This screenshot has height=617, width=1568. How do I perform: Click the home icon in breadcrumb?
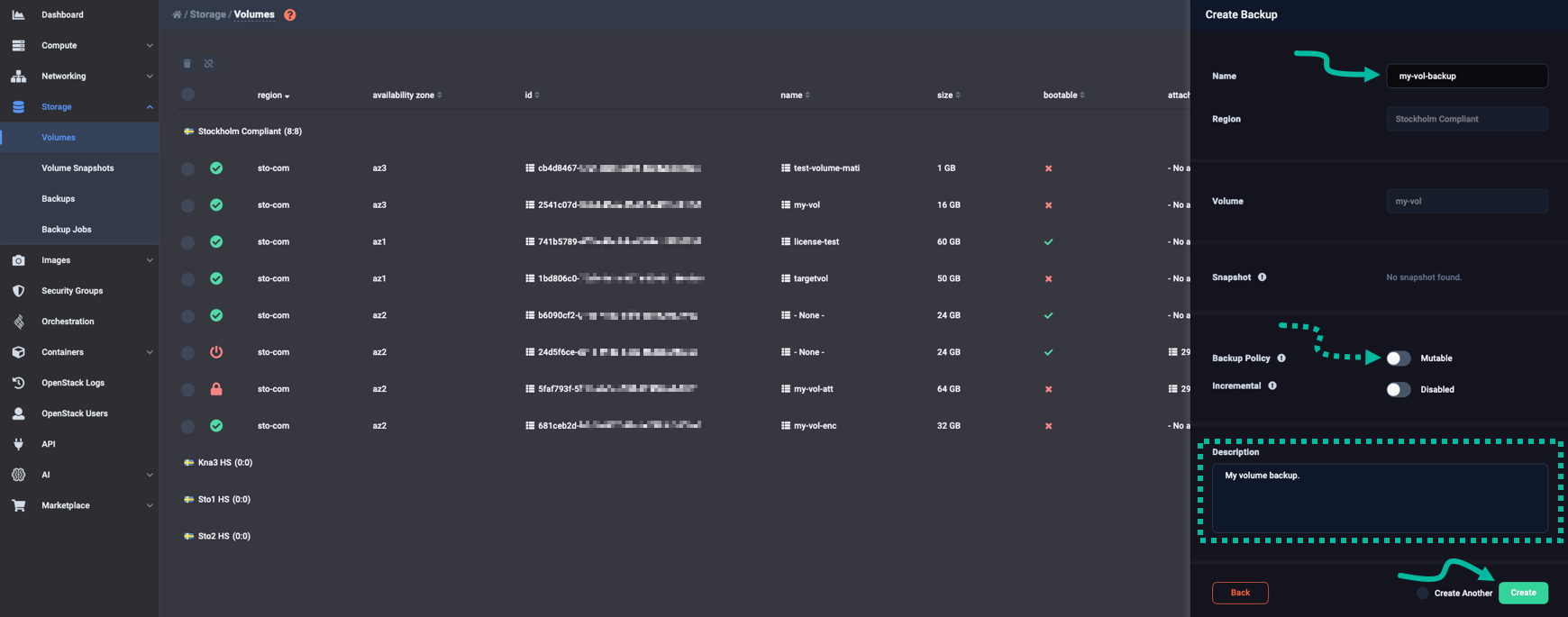point(177,14)
